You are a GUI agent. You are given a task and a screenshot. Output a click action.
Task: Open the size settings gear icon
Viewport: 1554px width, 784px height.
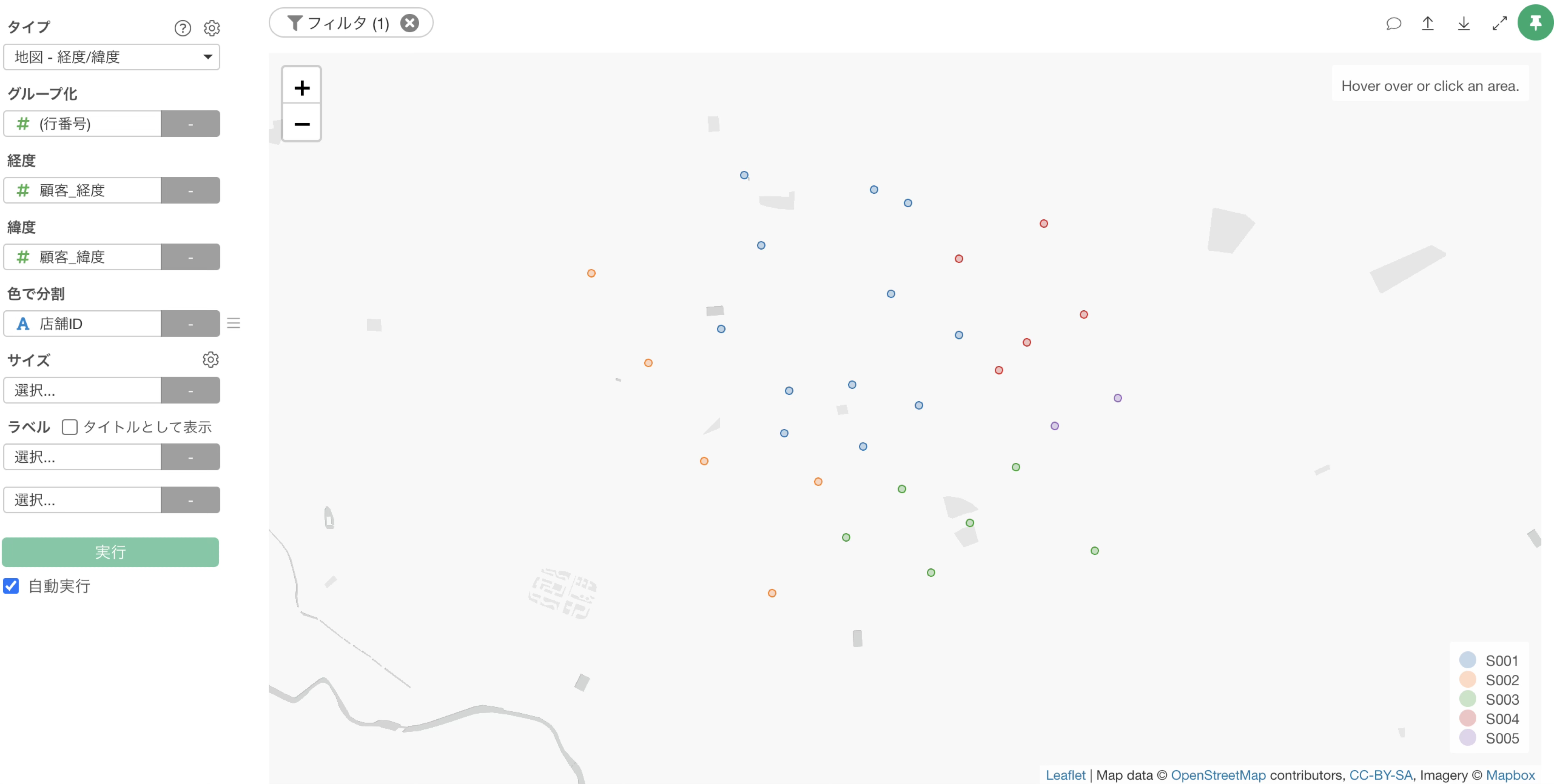point(210,359)
